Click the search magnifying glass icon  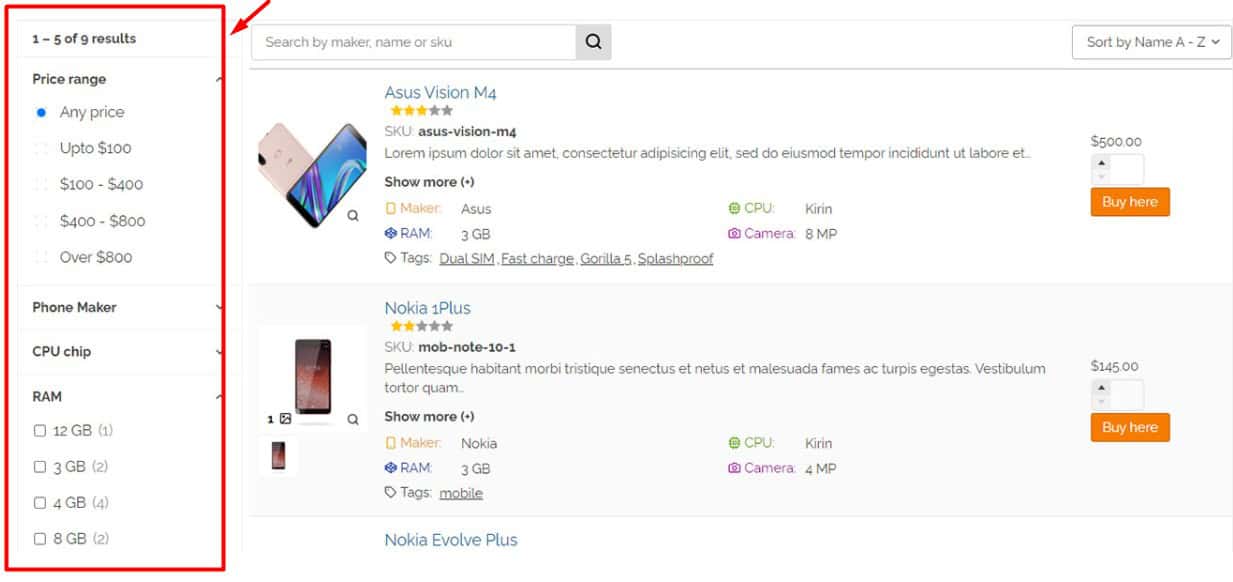(x=592, y=42)
